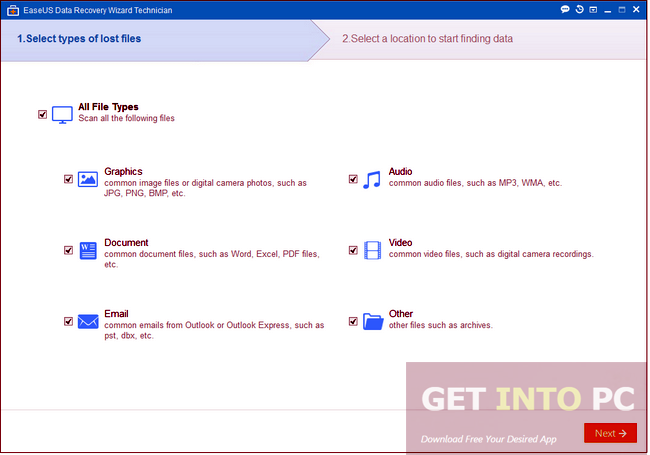Uncheck the All File Types checkbox

(42, 115)
